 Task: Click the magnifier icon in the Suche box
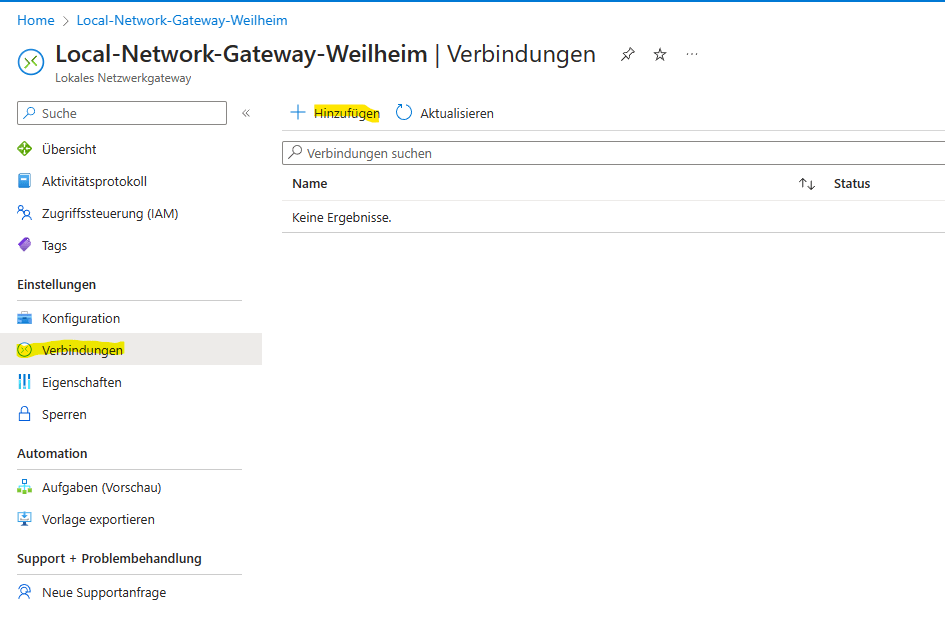29,113
